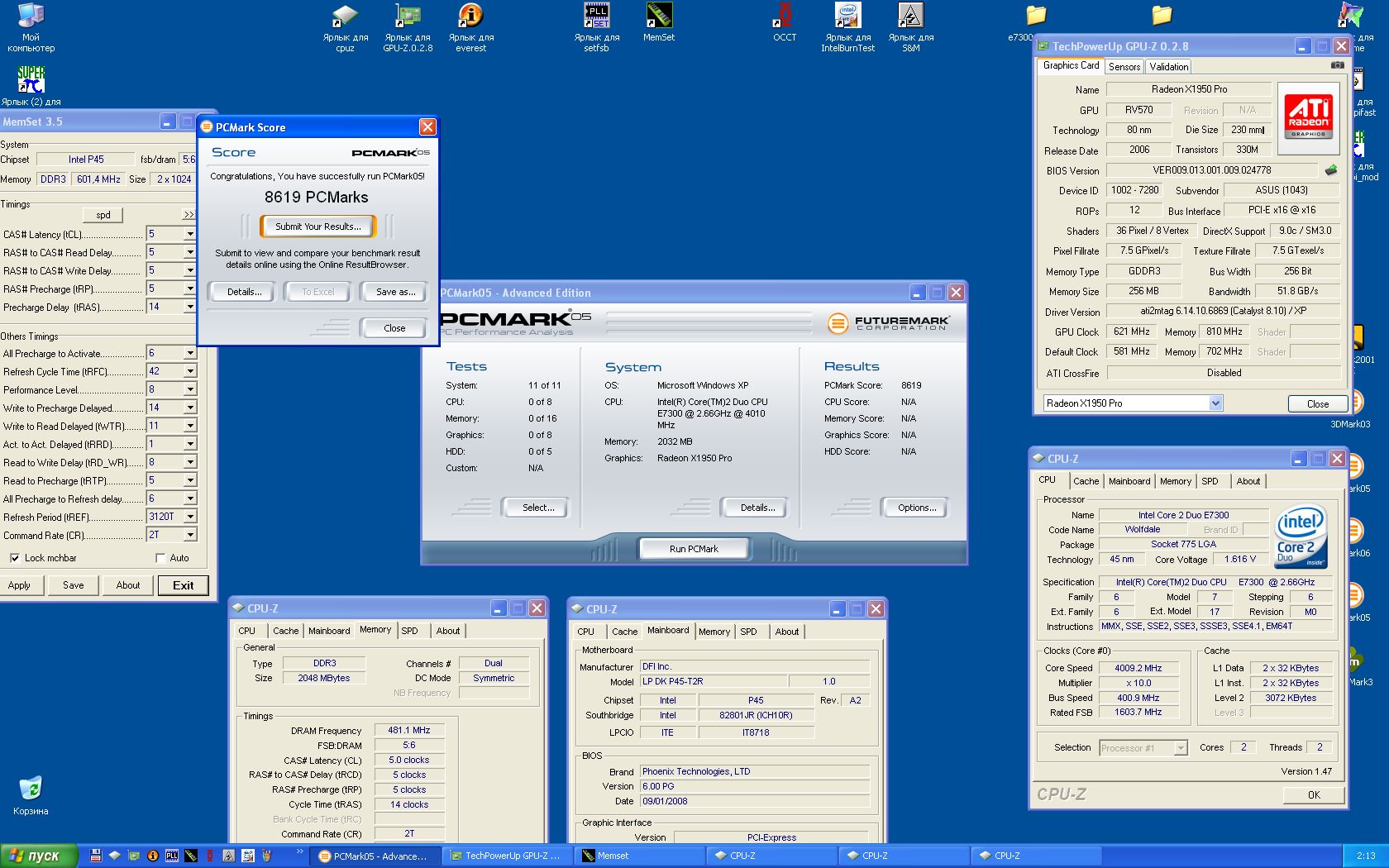The image size is (1389, 868).
Task: Open the Performance Level dropdown
Action: pyautogui.click(x=189, y=389)
